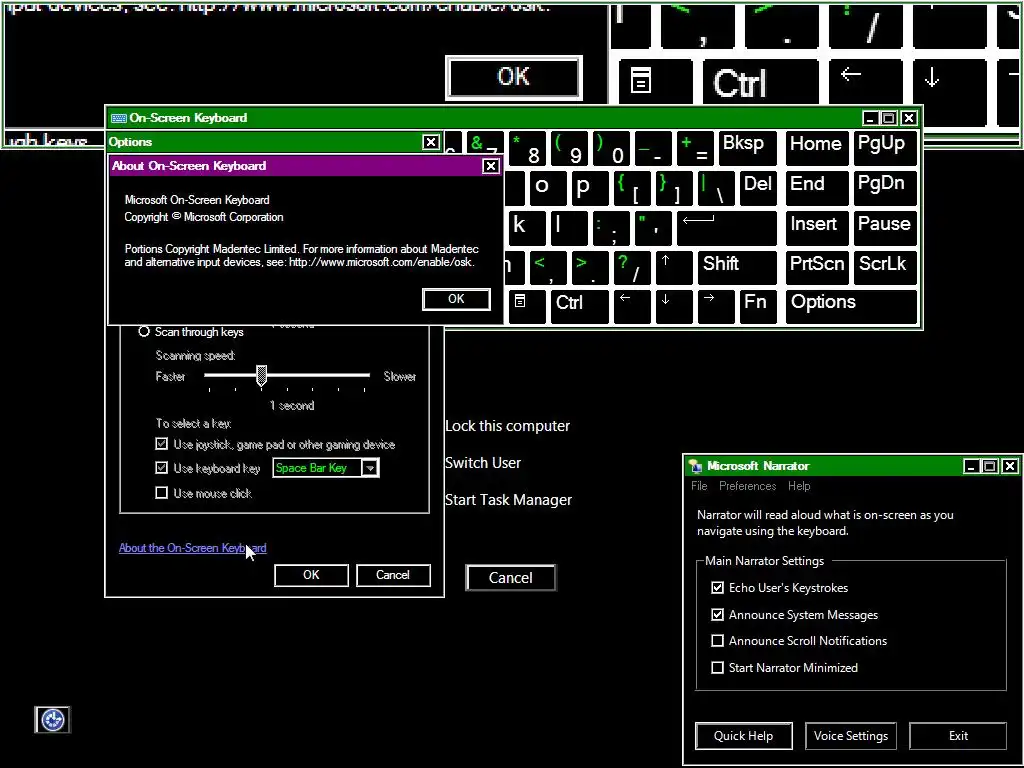Tap the plus equals key
1024x768 pixels.
694,148
